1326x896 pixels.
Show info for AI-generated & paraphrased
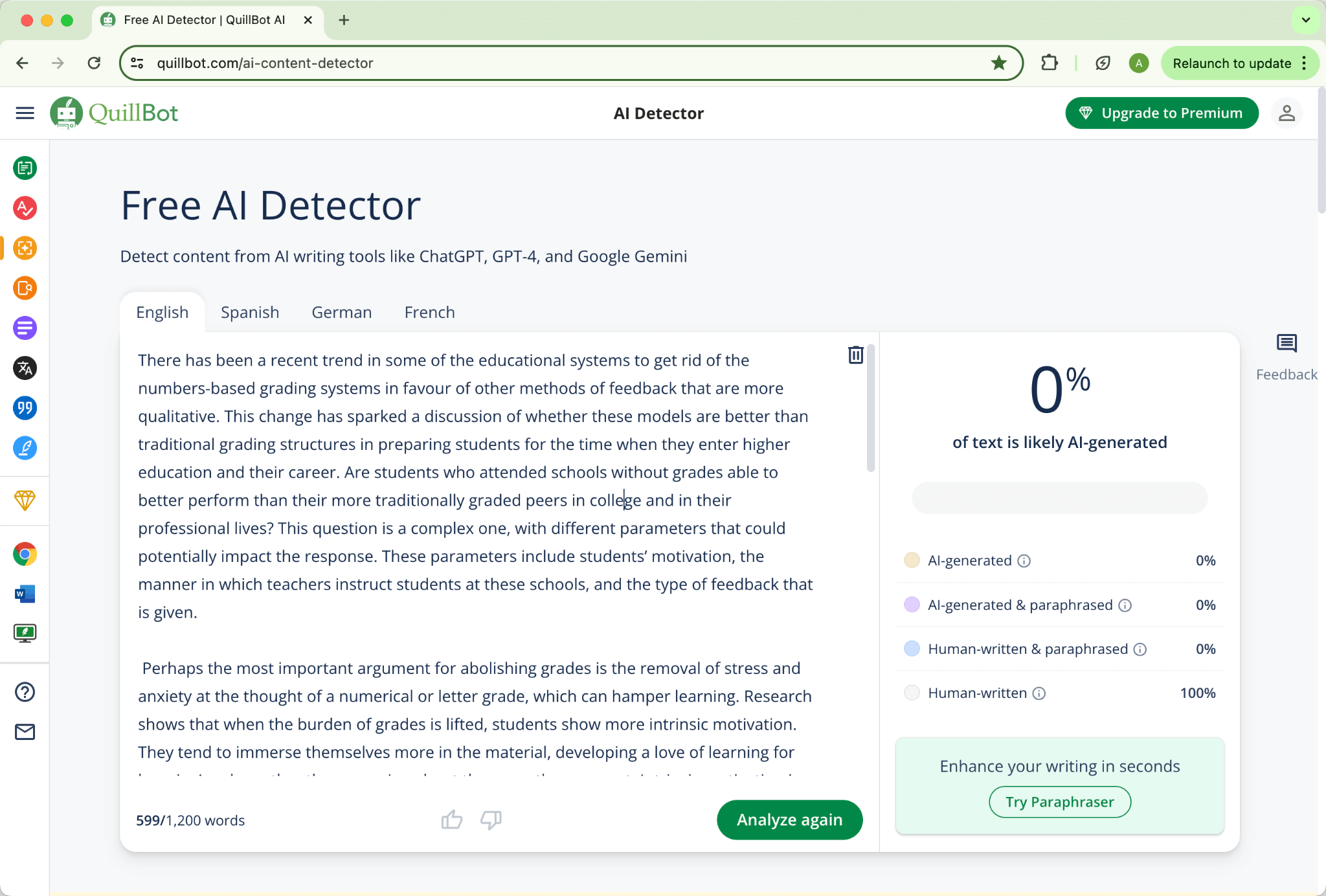pyautogui.click(x=1125, y=605)
